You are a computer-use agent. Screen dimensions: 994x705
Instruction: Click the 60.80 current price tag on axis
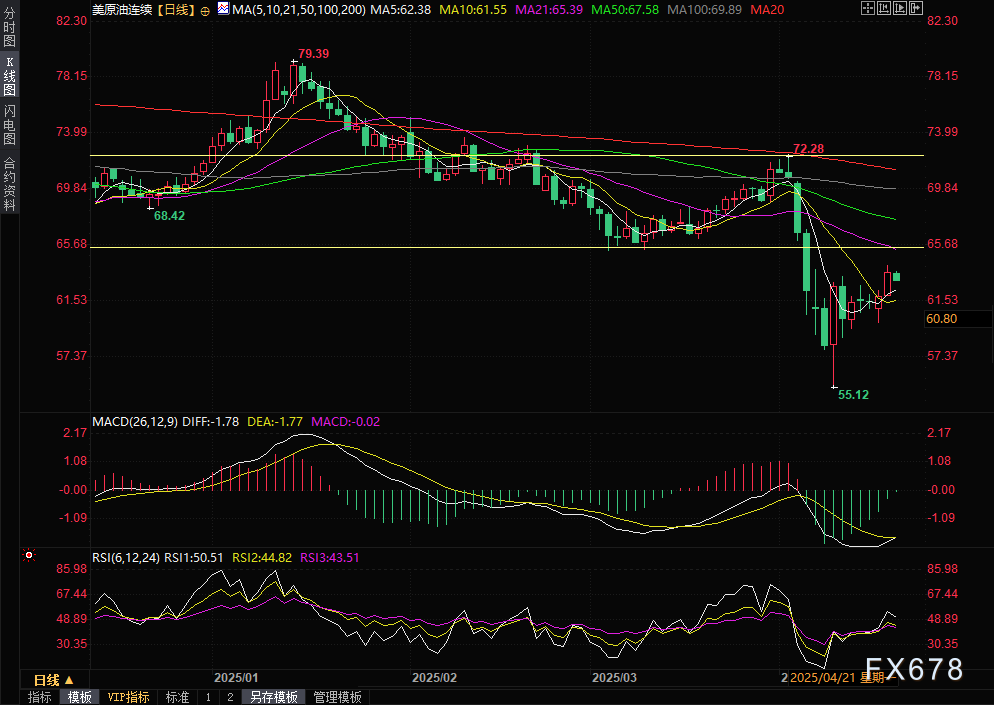click(x=942, y=319)
